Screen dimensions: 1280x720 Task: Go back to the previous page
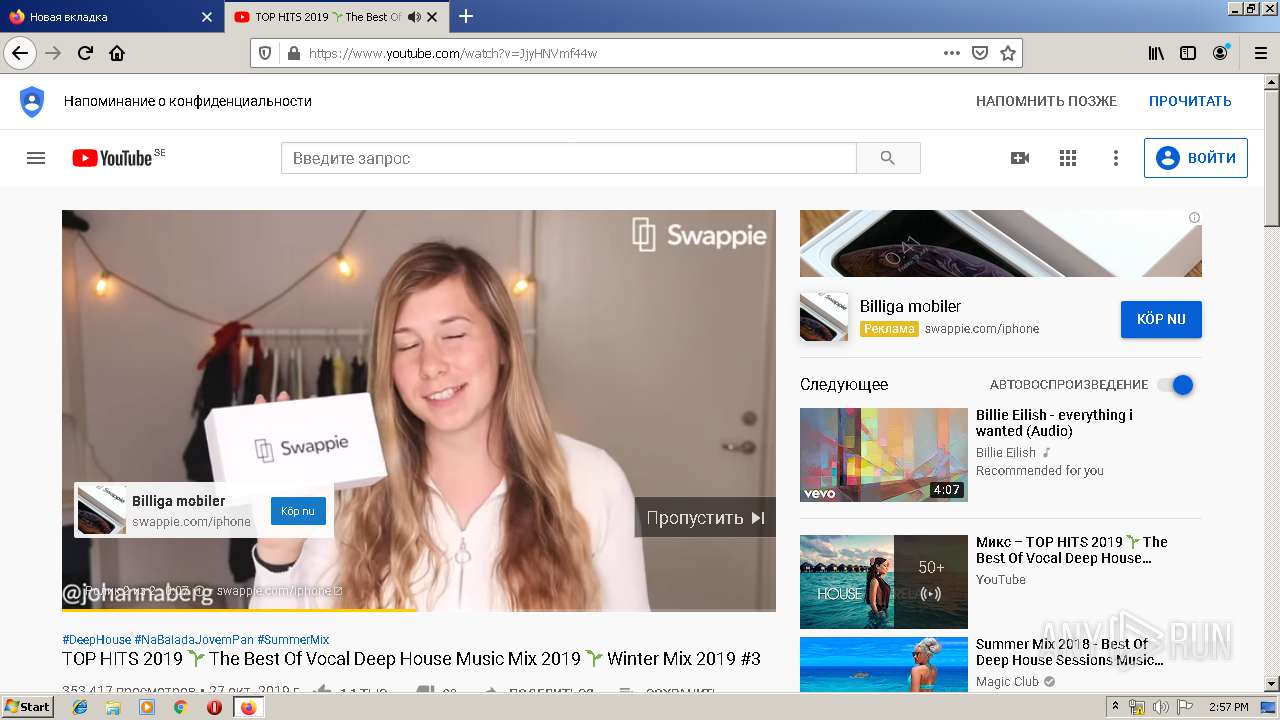click(20, 53)
